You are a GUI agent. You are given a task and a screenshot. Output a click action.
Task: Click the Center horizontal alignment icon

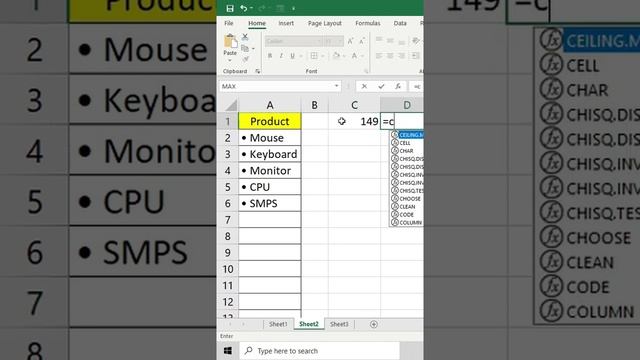click(x=390, y=56)
